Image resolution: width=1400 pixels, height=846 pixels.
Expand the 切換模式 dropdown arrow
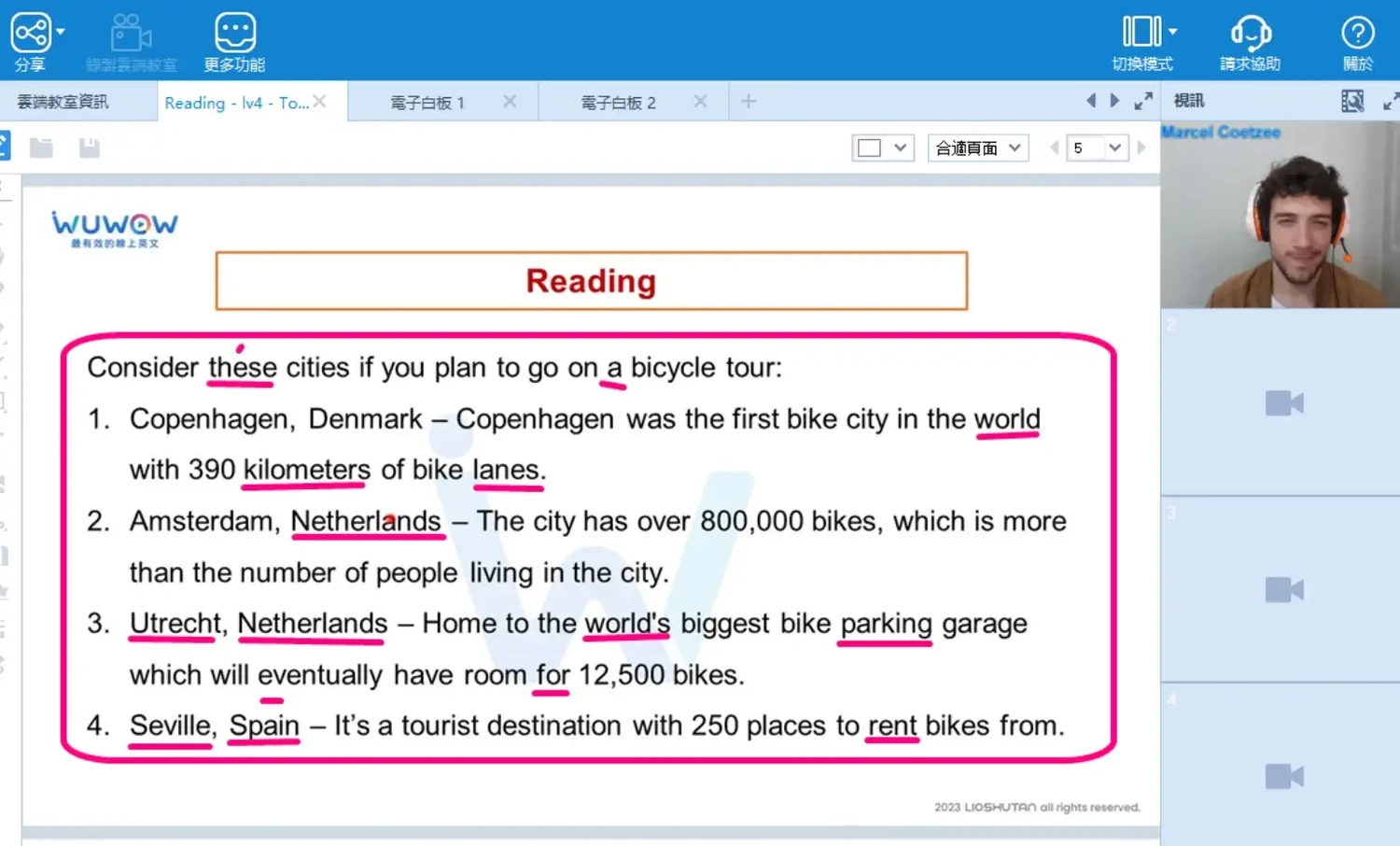1173,31
